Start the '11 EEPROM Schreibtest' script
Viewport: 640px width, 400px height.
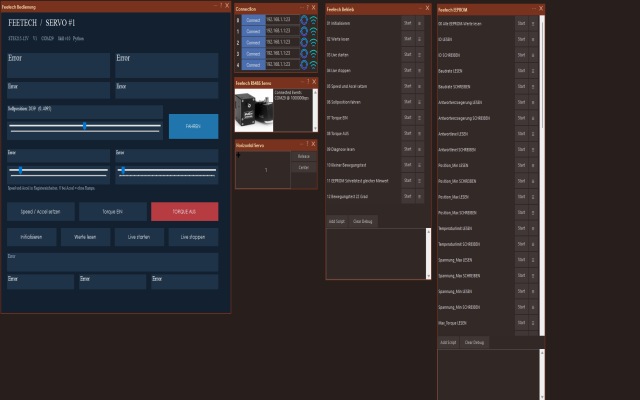407,180
